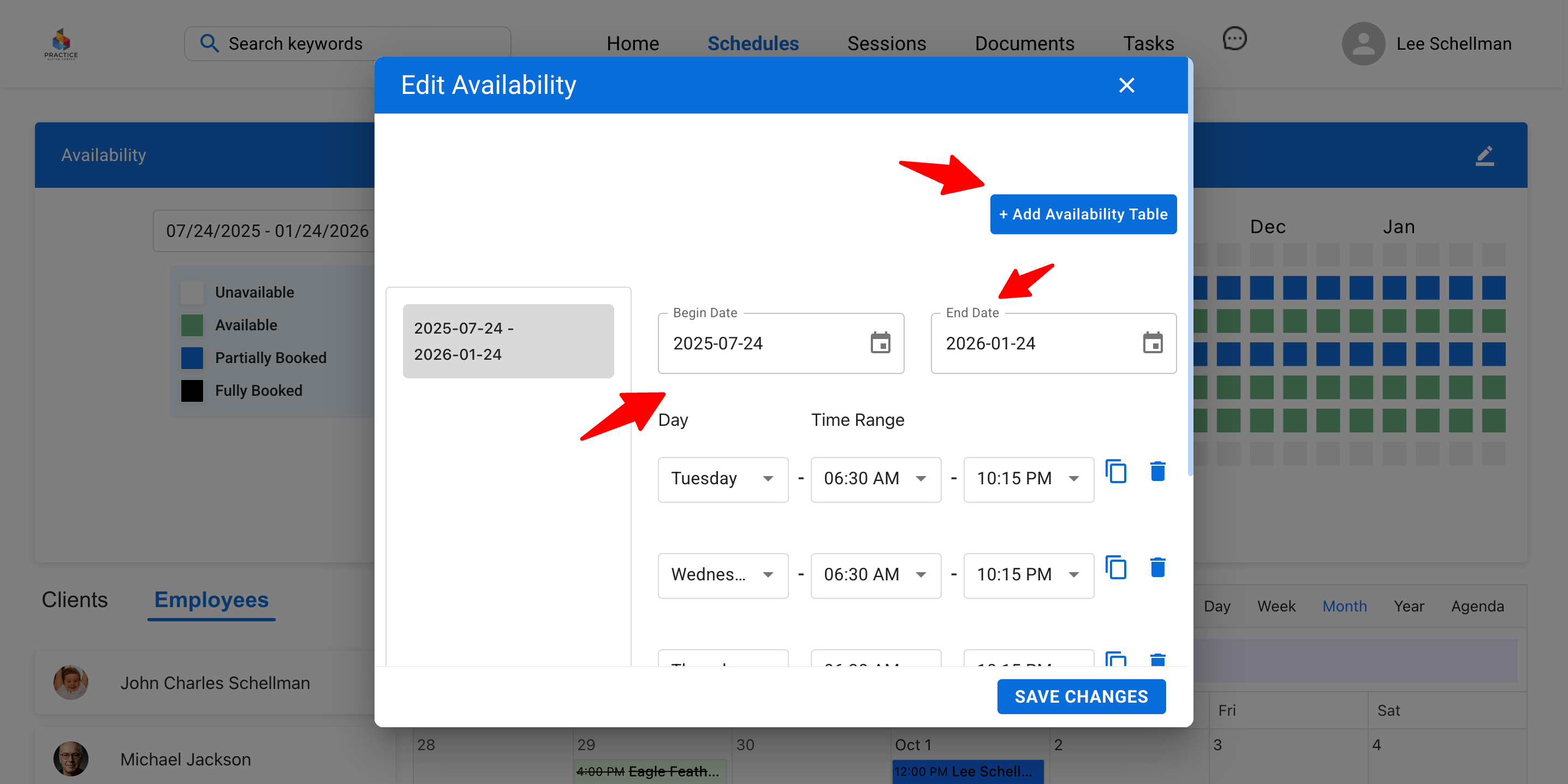1568x784 pixels.
Task: Open the Sessions menu
Action: [886, 43]
